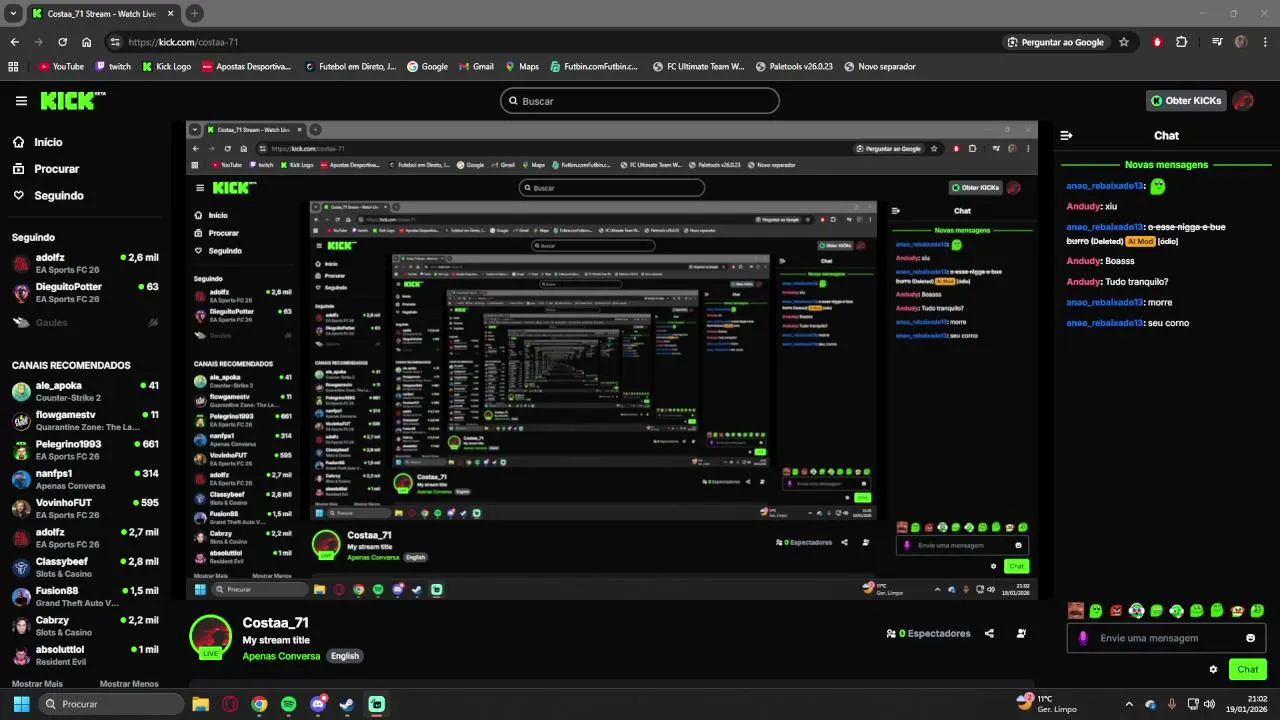Open the recommended channel flowgamestv
The width and height of the screenshot is (1280, 720).
click(x=84, y=420)
